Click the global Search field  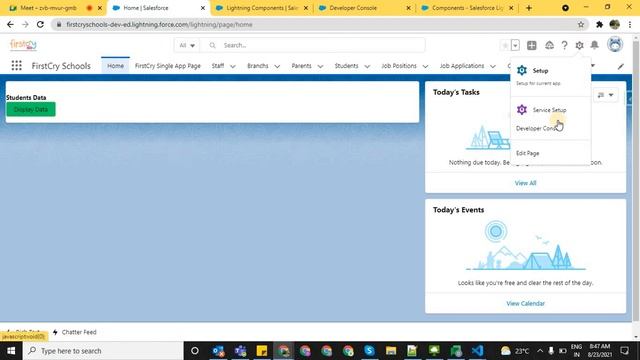point(313,45)
